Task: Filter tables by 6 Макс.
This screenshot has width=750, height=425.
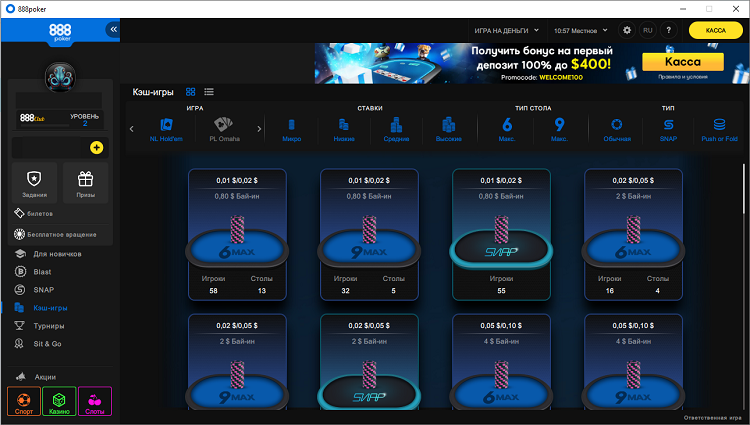Action: [507, 129]
